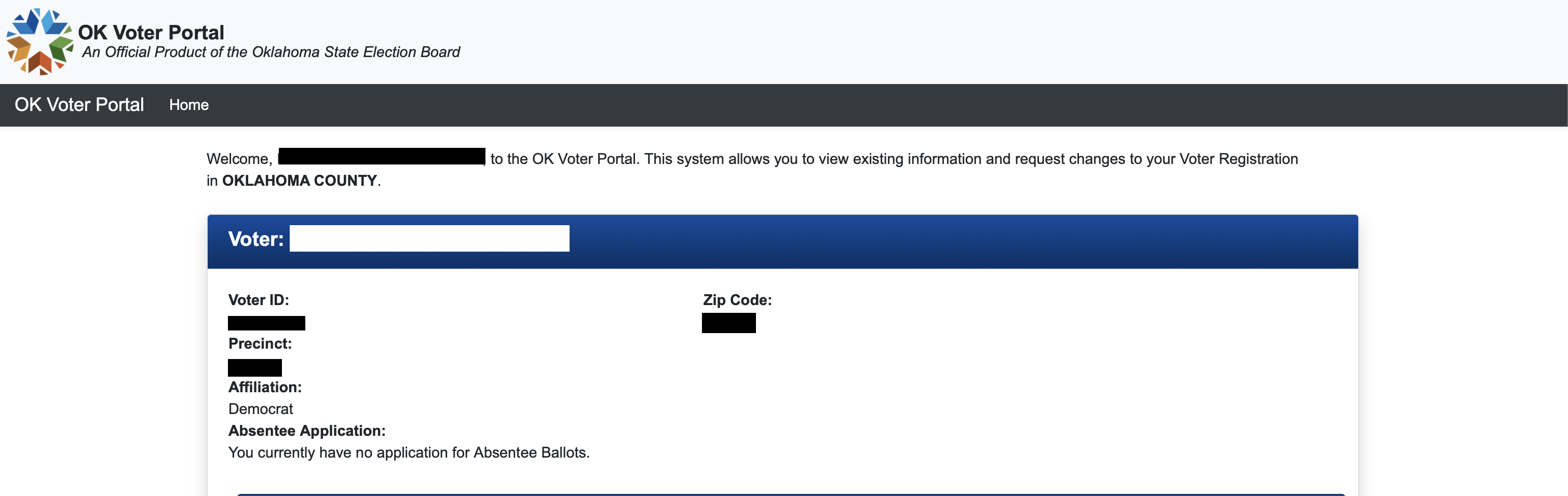Click the Democrat affiliation value

point(261,409)
